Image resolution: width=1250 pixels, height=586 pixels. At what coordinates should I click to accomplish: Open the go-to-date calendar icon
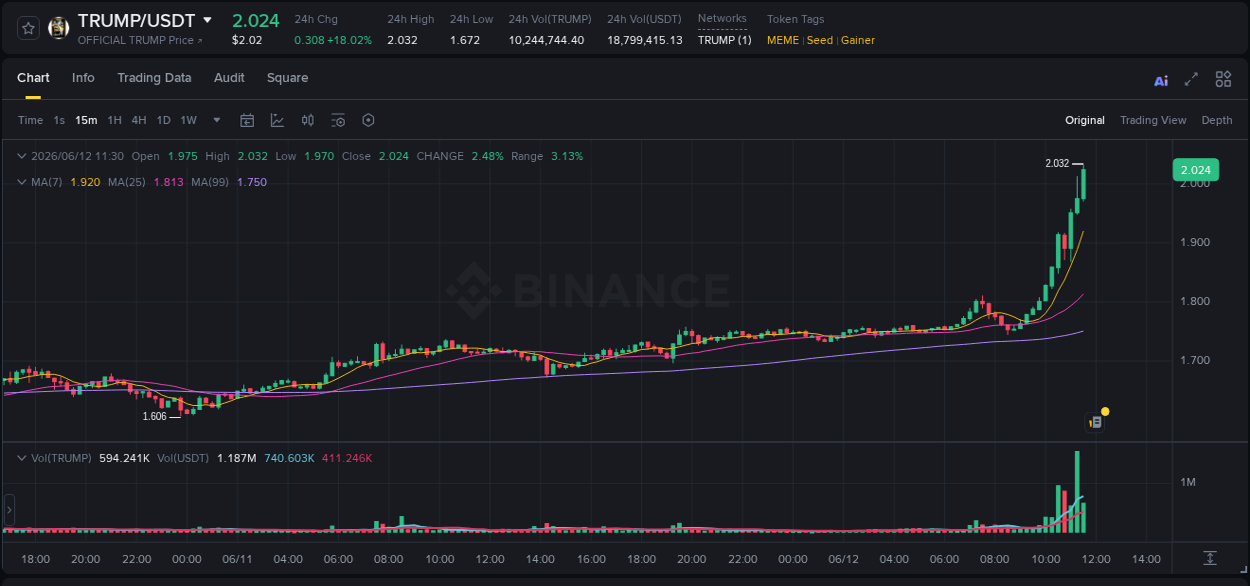pyautogui.click(x=247, y=120)
